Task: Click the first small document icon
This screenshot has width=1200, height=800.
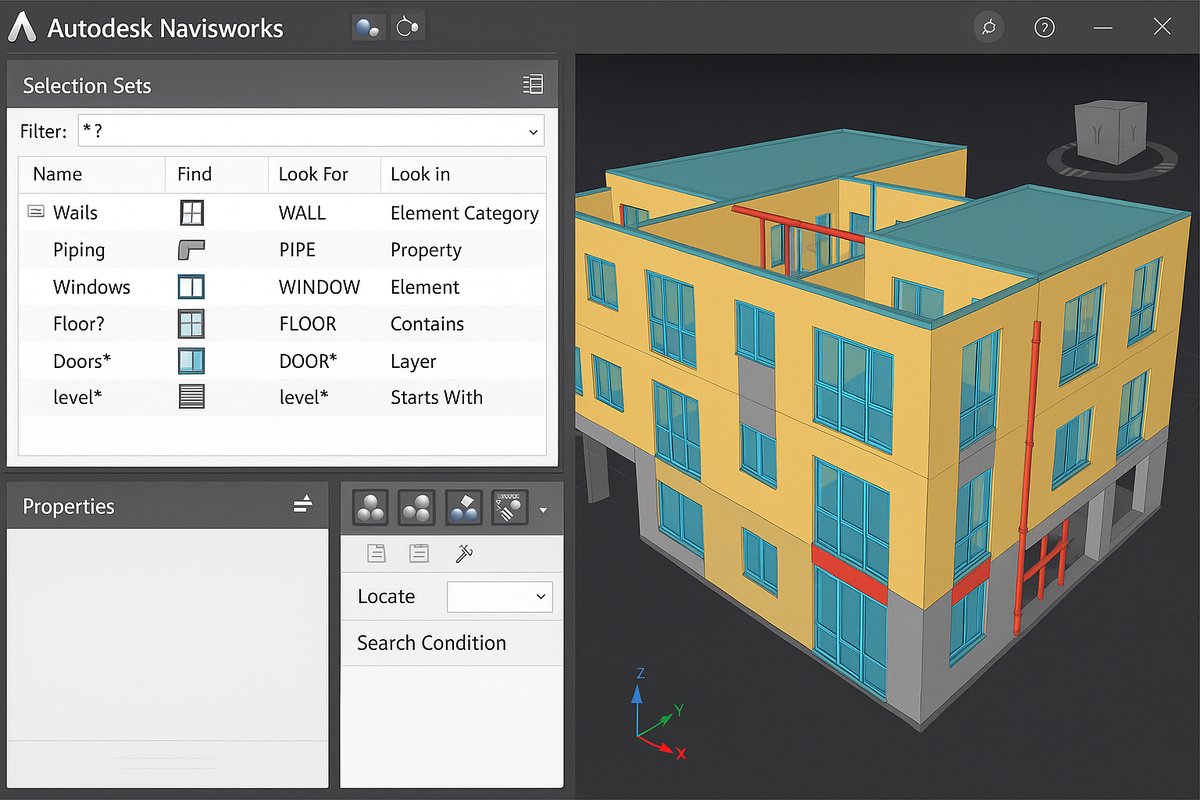Action: 376,552
